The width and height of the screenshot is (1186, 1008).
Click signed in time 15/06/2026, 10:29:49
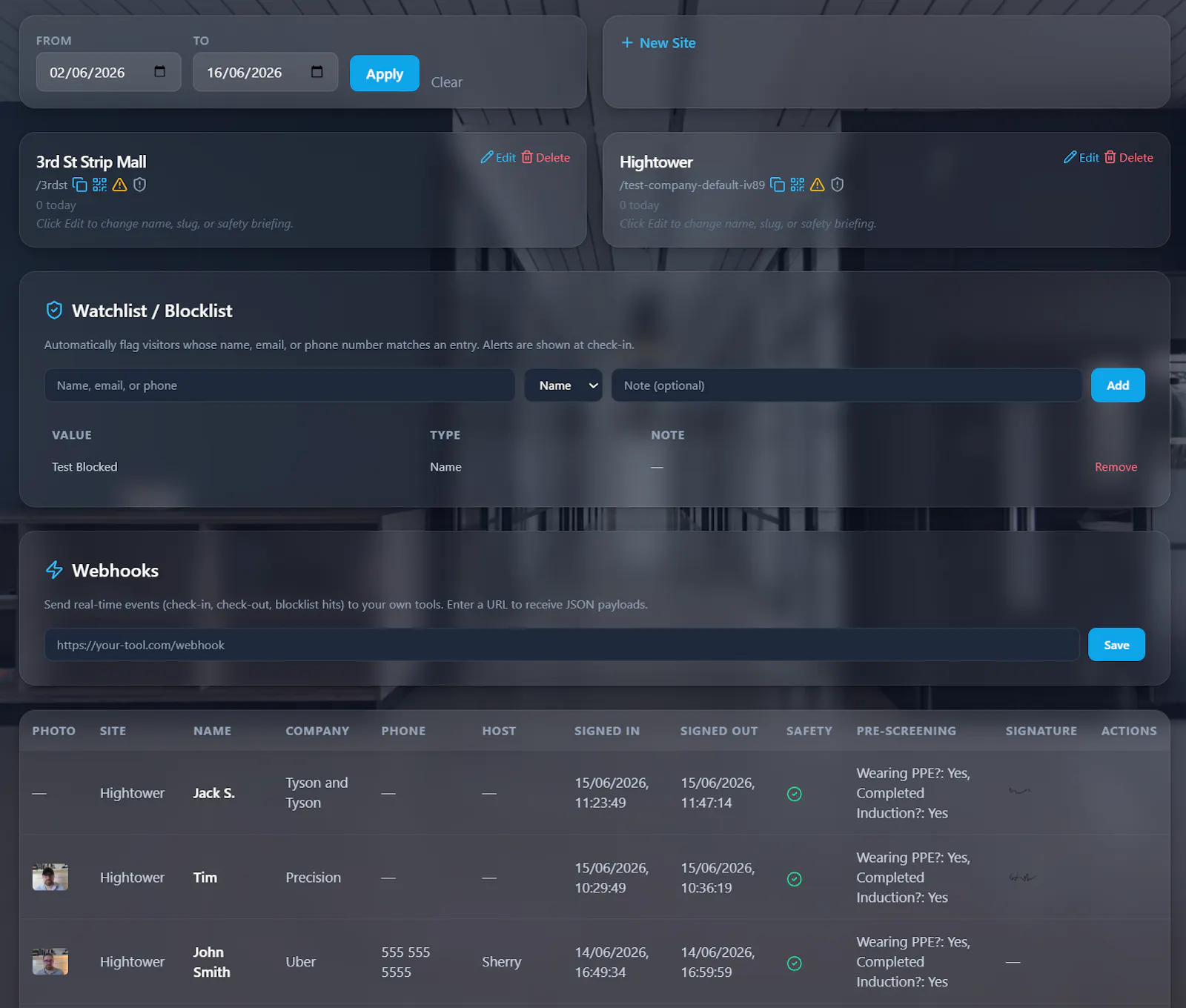coord(612,878)
